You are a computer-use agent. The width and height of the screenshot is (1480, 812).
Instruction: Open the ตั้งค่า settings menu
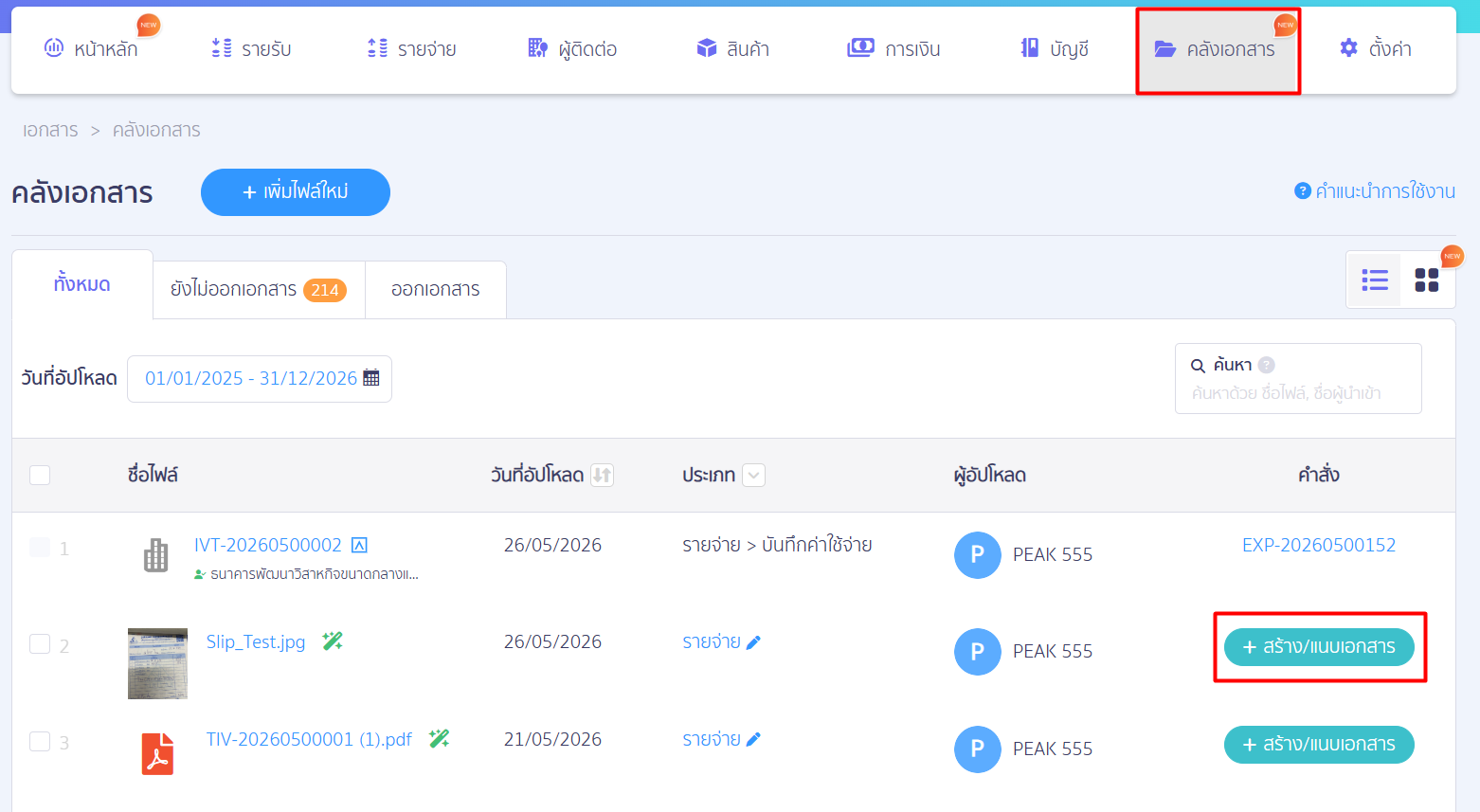tap(1376, 48)
